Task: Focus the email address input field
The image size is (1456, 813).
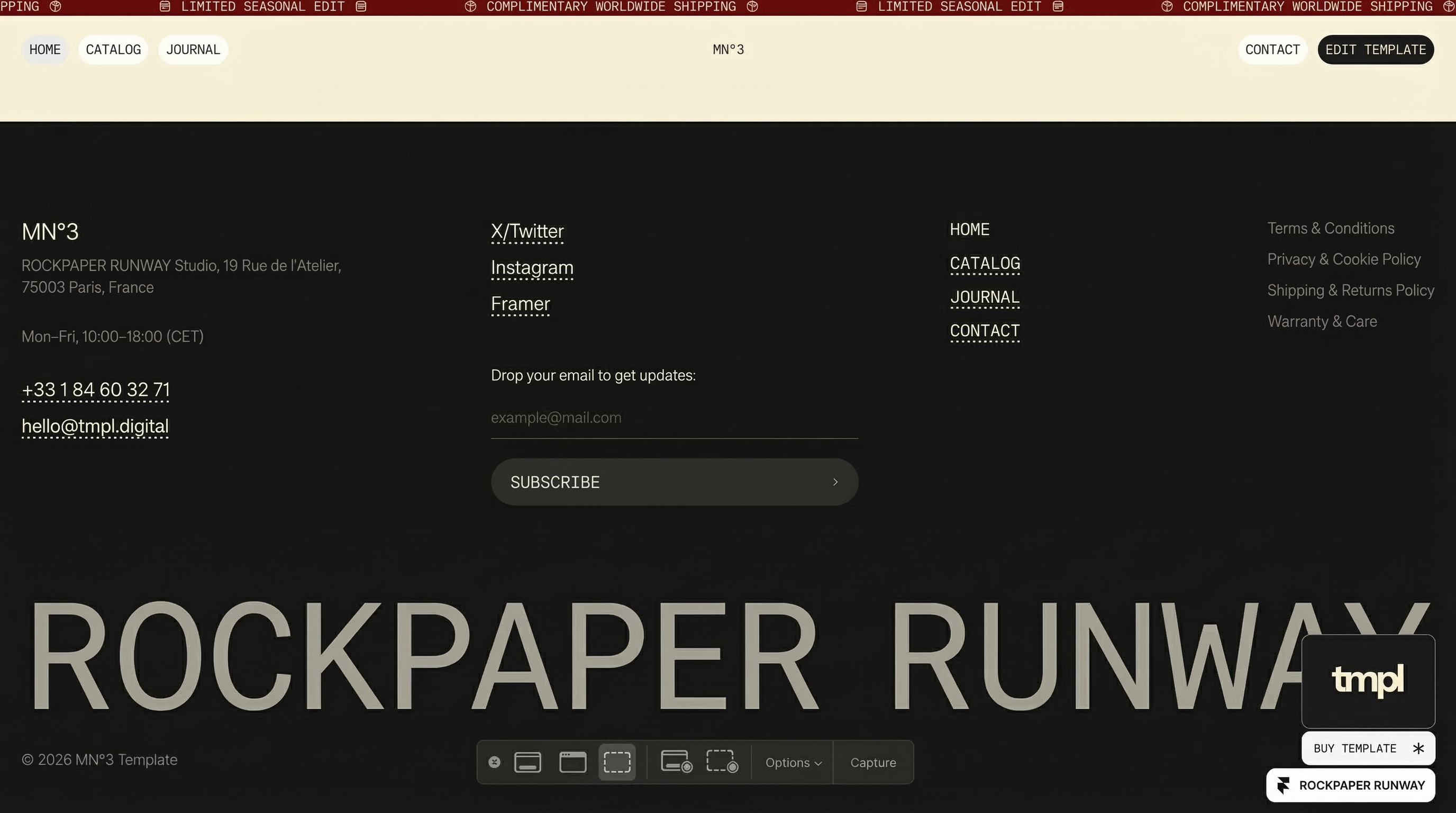Action: point(674,418)
